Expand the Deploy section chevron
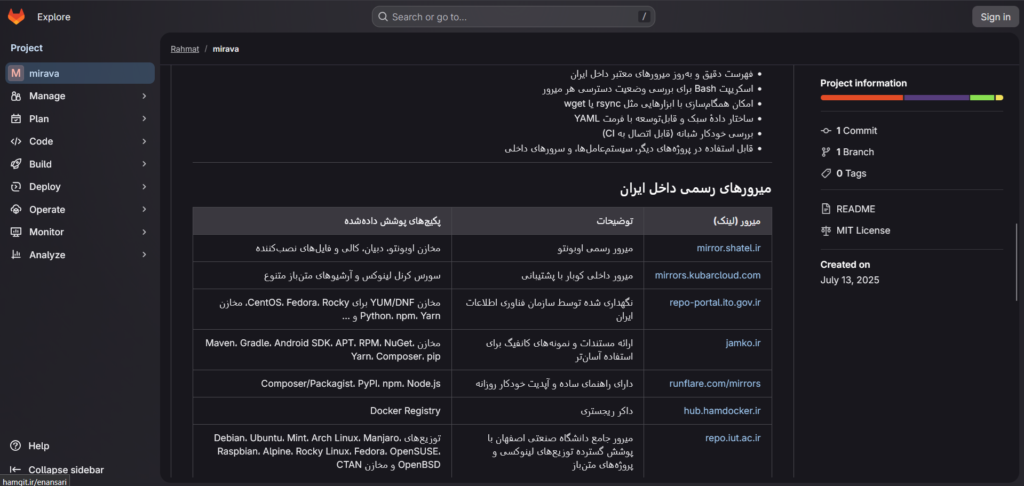This screenshot has width=1024, height=486. [144, 187]
